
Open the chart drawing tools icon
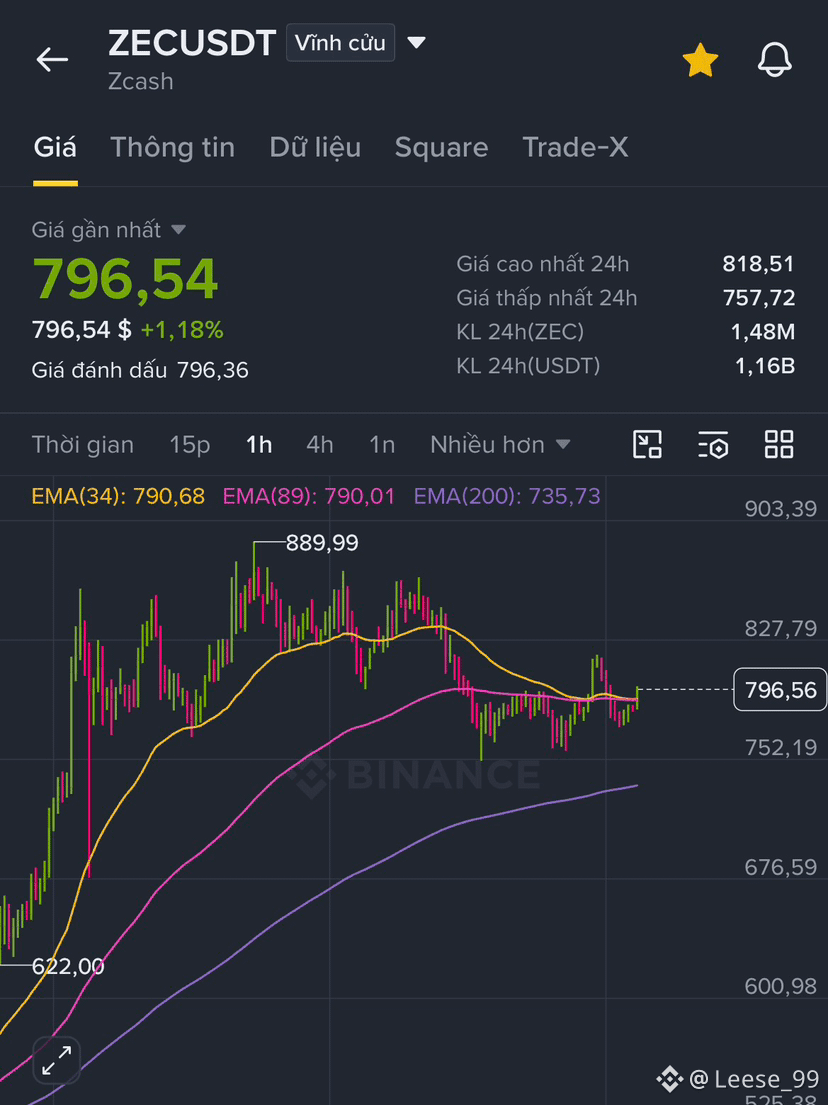pos(647,445)
